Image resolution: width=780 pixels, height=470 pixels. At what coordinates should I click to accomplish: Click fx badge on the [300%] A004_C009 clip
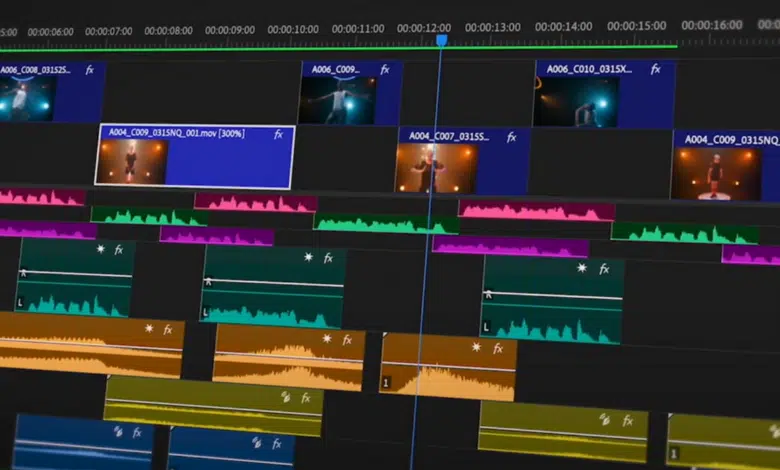(x=279, y=134)
